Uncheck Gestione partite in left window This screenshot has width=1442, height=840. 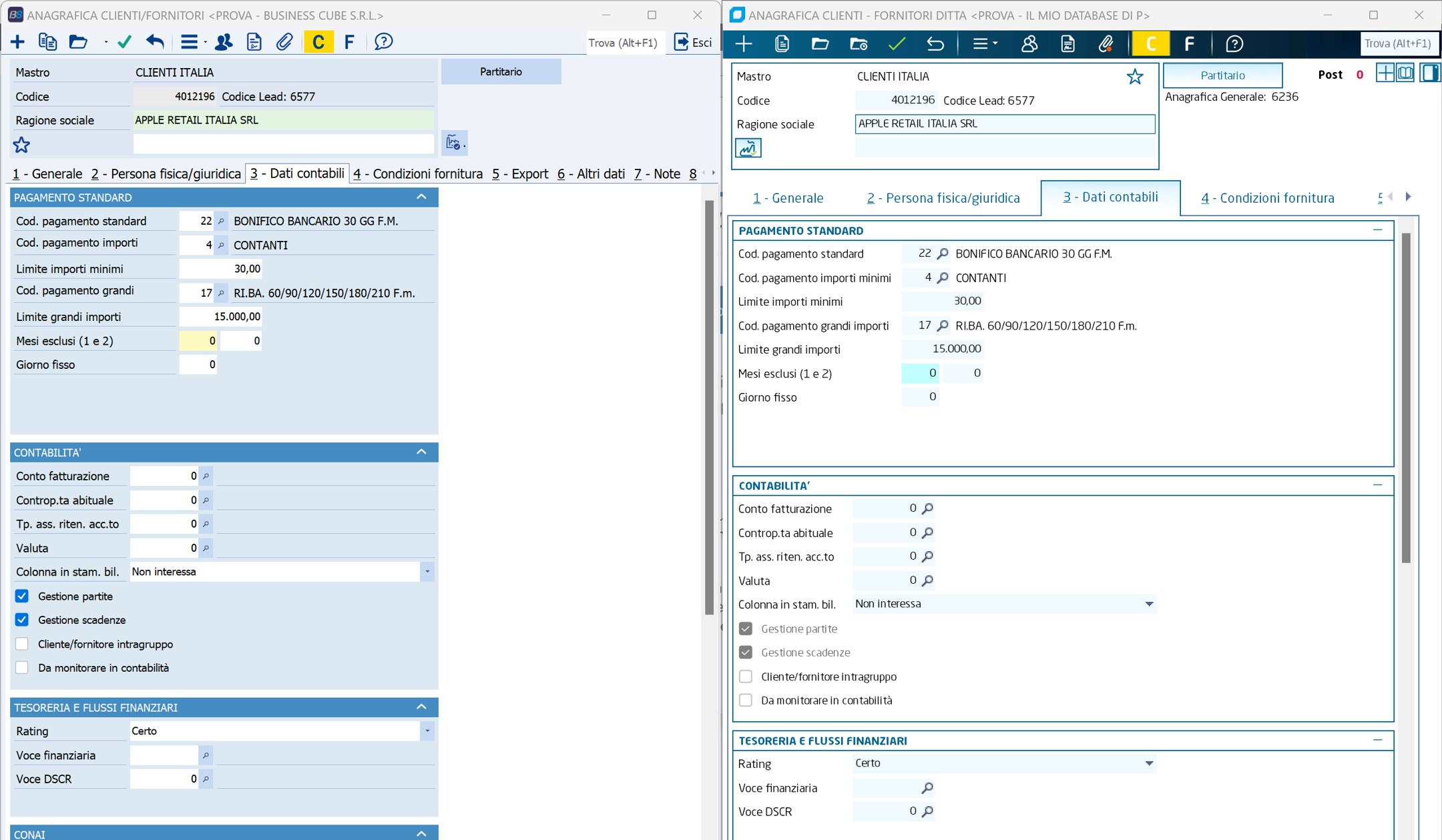click(22, 596)
